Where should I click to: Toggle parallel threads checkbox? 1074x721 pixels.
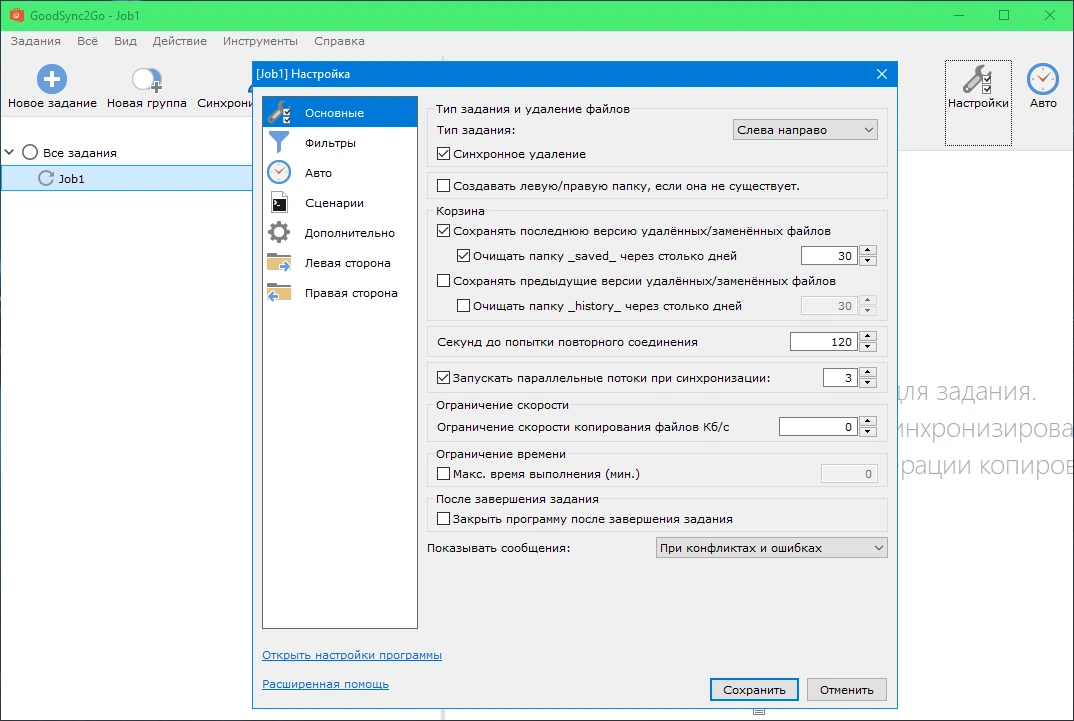pyautogui.click(x=443, y=378)
